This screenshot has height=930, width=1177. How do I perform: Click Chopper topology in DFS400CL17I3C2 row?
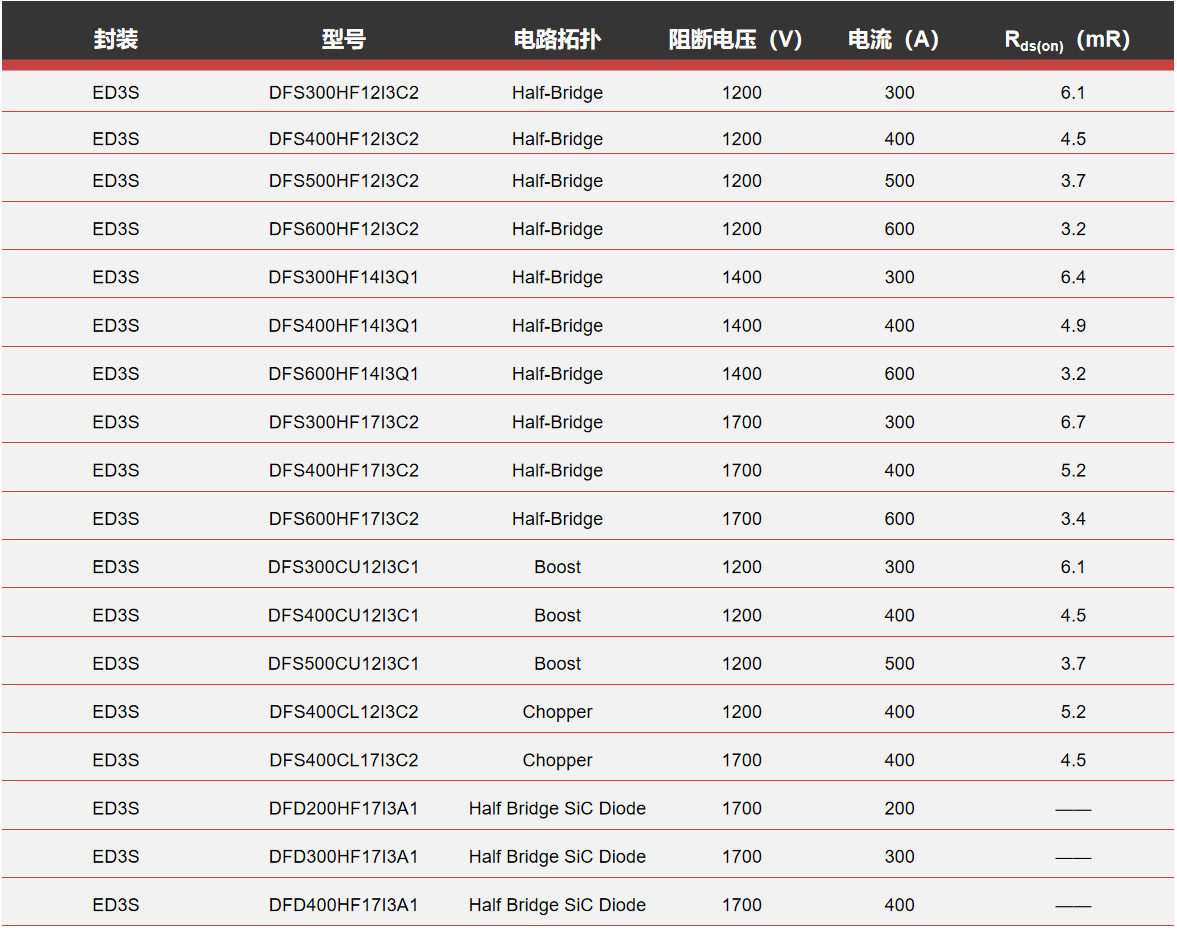point(557,760)
